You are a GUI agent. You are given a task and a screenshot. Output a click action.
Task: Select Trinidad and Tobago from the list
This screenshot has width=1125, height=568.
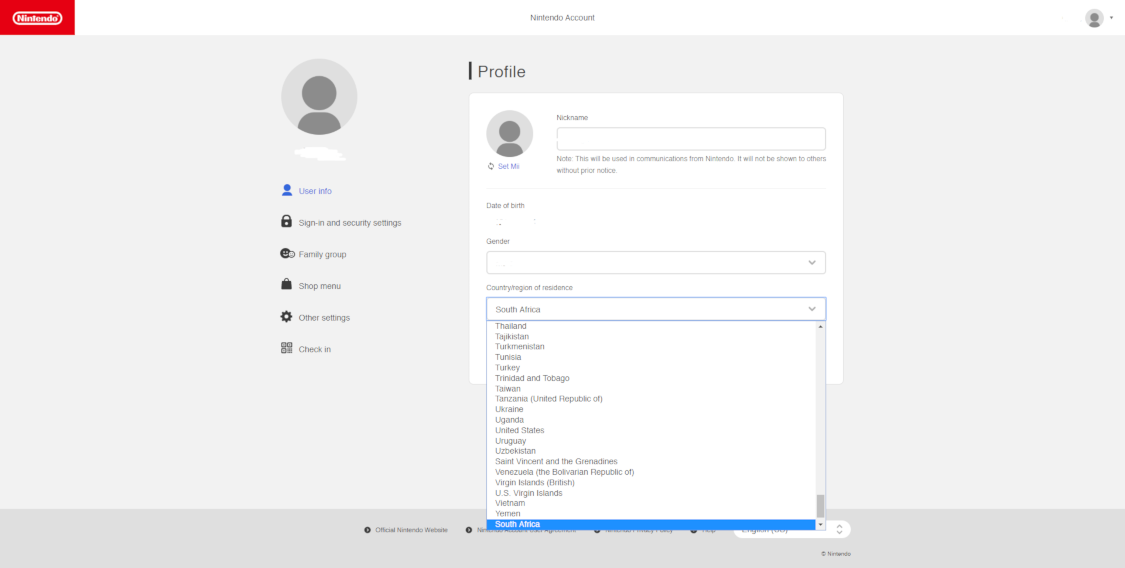(651, 378)
